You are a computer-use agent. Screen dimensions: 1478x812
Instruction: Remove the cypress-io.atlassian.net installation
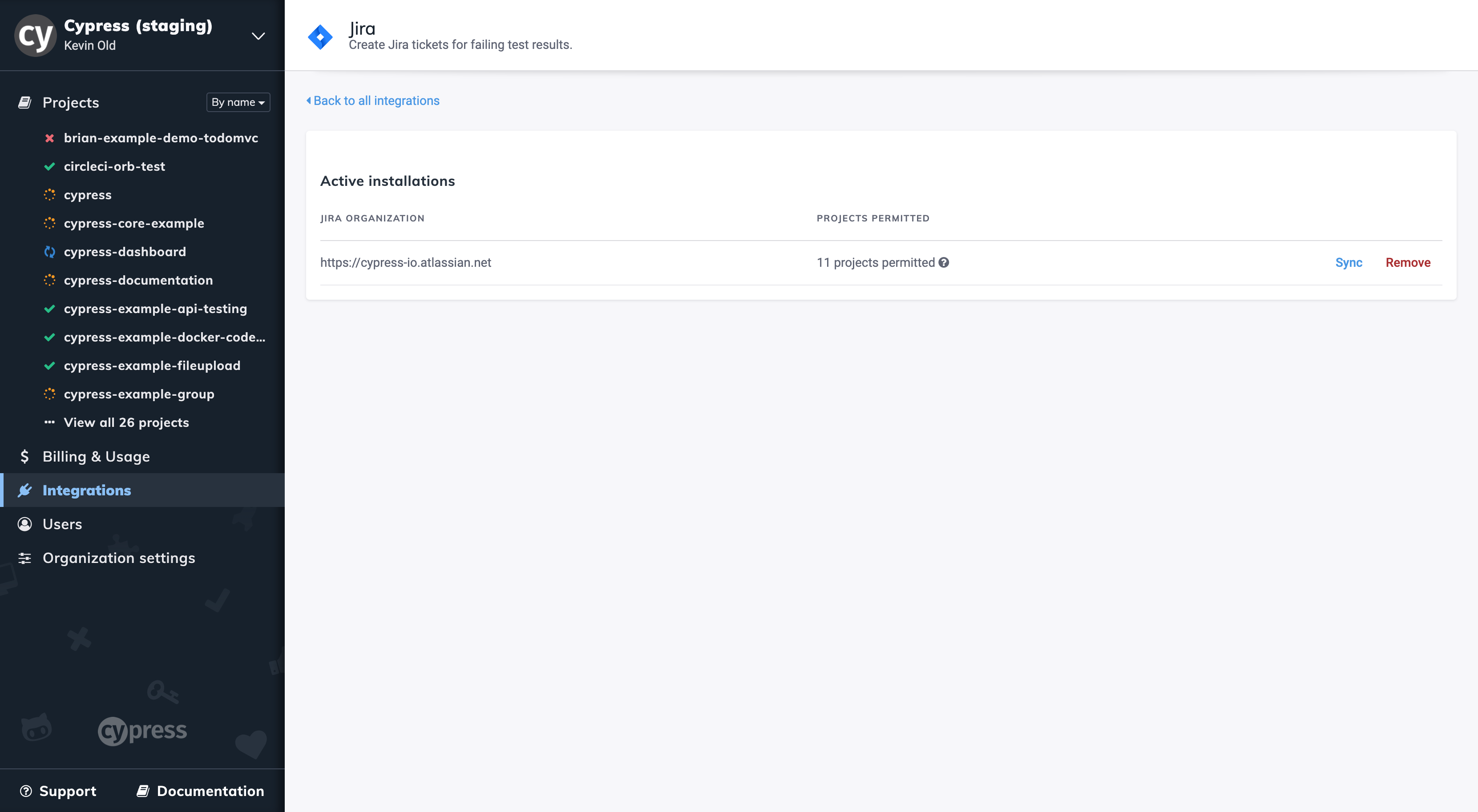(x=1407, y=262)
